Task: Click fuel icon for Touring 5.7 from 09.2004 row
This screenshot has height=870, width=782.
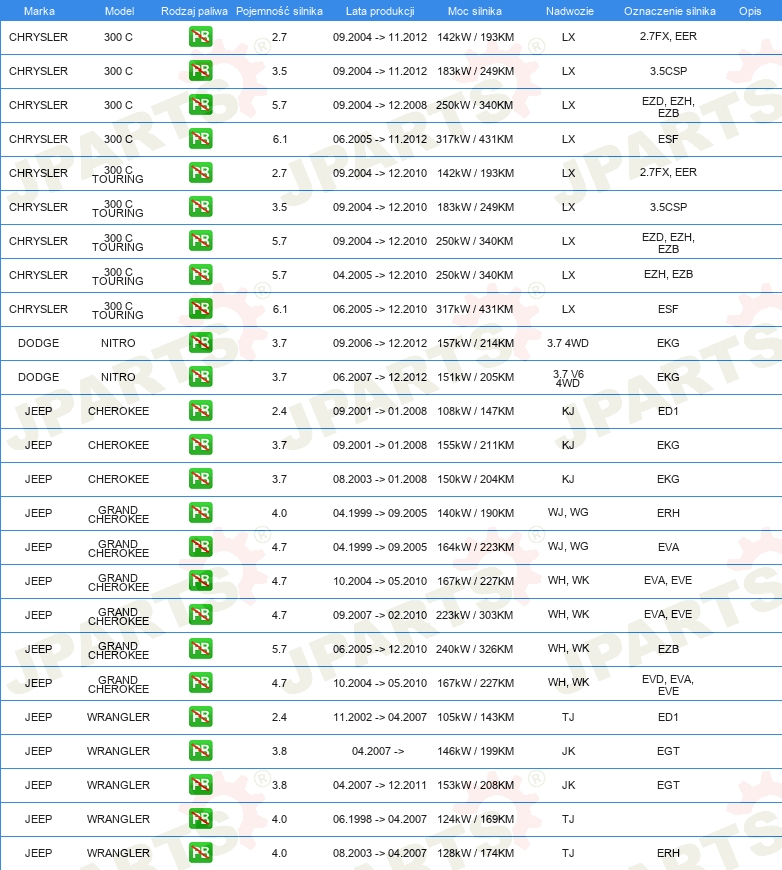Action: click(x=200, y=241)
